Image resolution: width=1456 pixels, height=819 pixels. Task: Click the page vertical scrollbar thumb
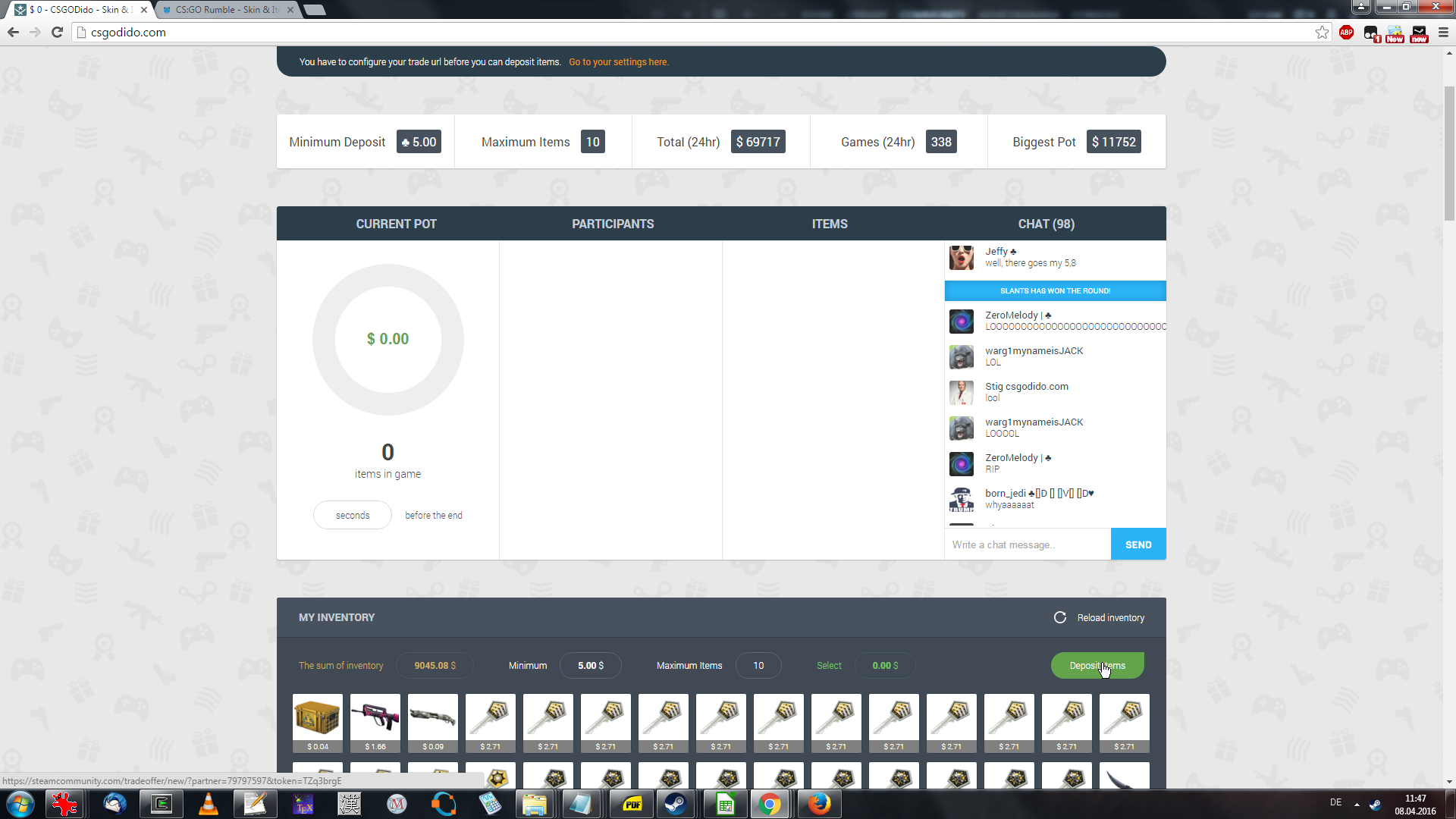pos(1449,152)
